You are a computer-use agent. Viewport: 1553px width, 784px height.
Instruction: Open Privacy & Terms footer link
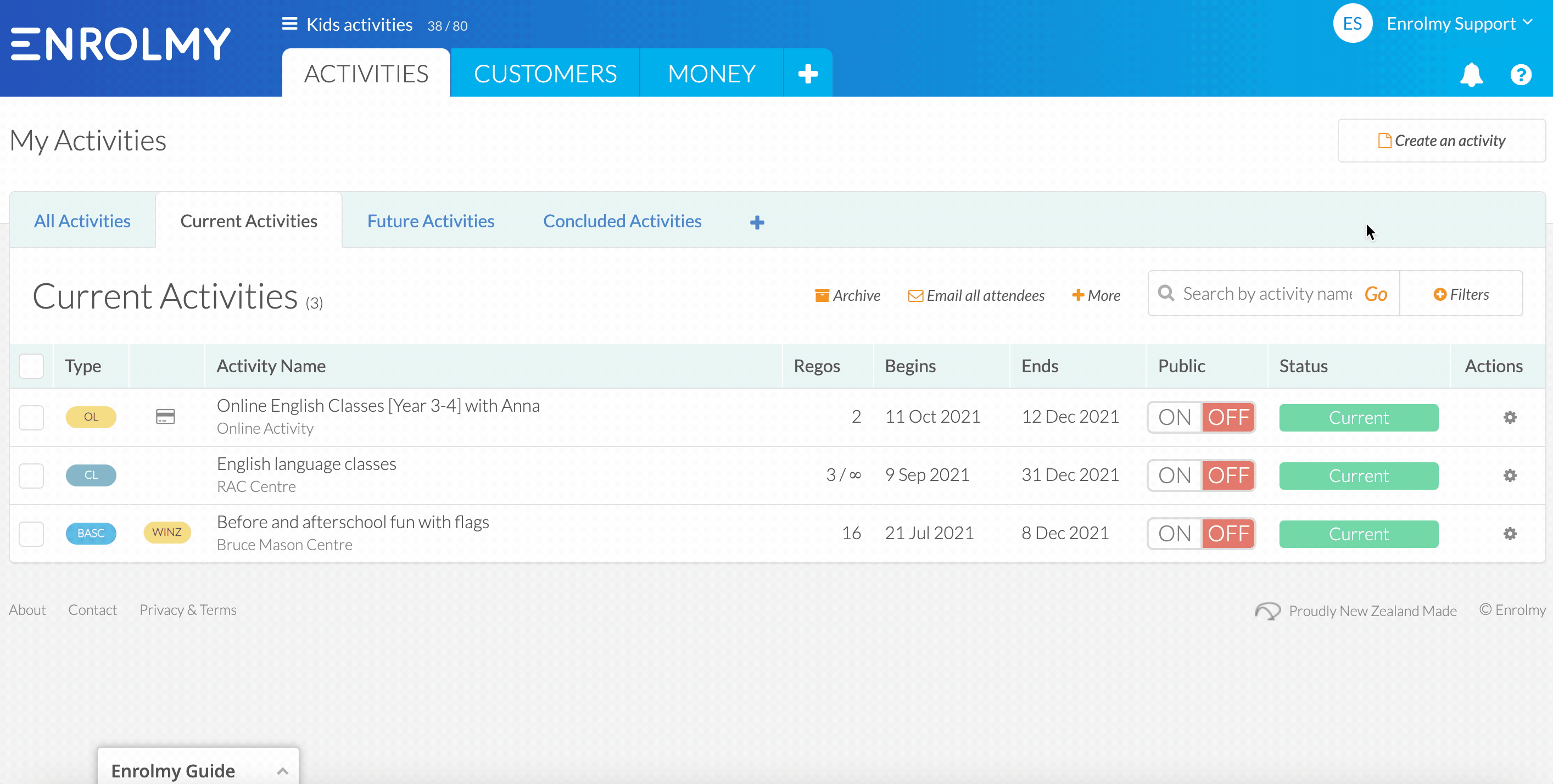click(188, 610)
